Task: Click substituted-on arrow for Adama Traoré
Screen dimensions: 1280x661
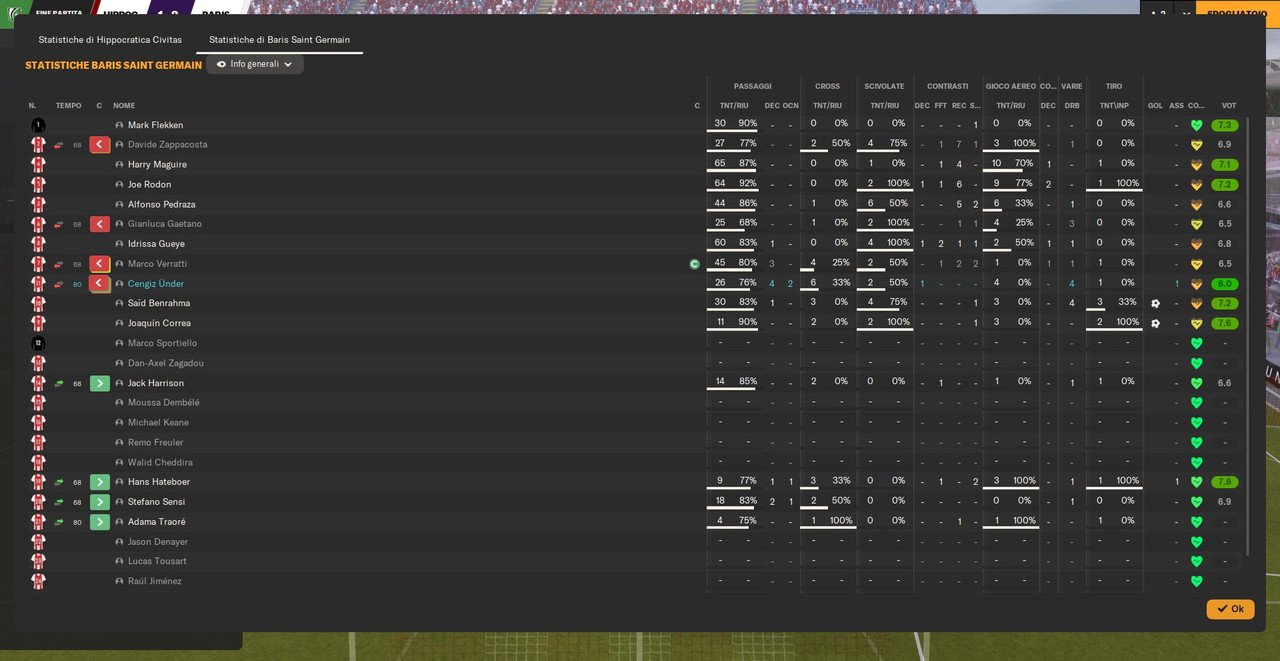Action: tap(99, 522)
